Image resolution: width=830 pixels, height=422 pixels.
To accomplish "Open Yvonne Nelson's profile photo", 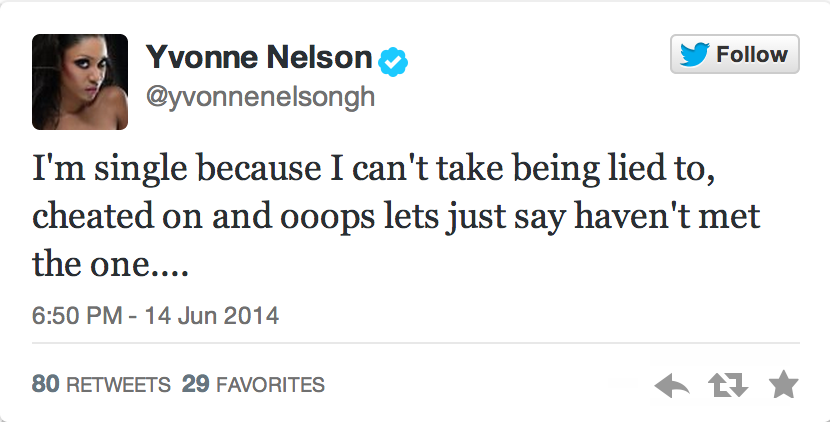I will click(x=80, y=82).
